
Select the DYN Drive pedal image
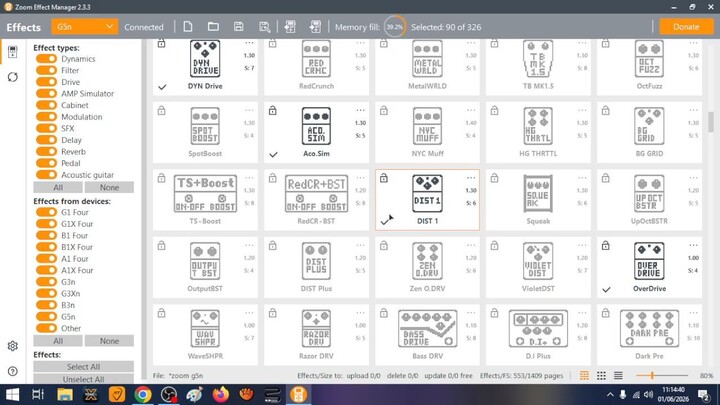pyautogui.click(x=205, y=58)
